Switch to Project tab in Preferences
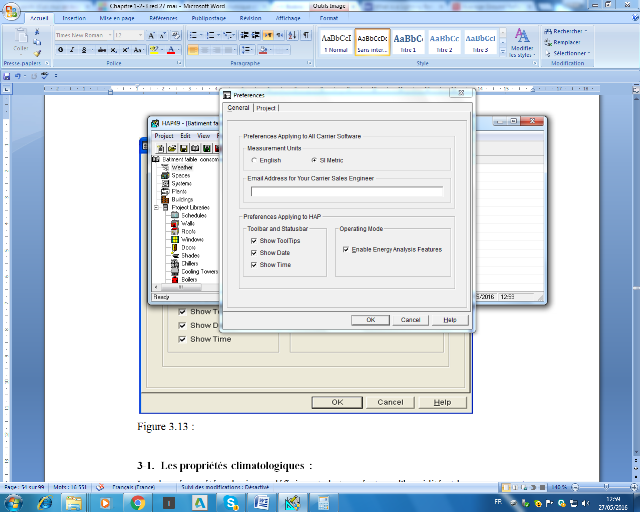Image resolution: width=640 pixels, height=512 pixels. click(x=266, y=108)
